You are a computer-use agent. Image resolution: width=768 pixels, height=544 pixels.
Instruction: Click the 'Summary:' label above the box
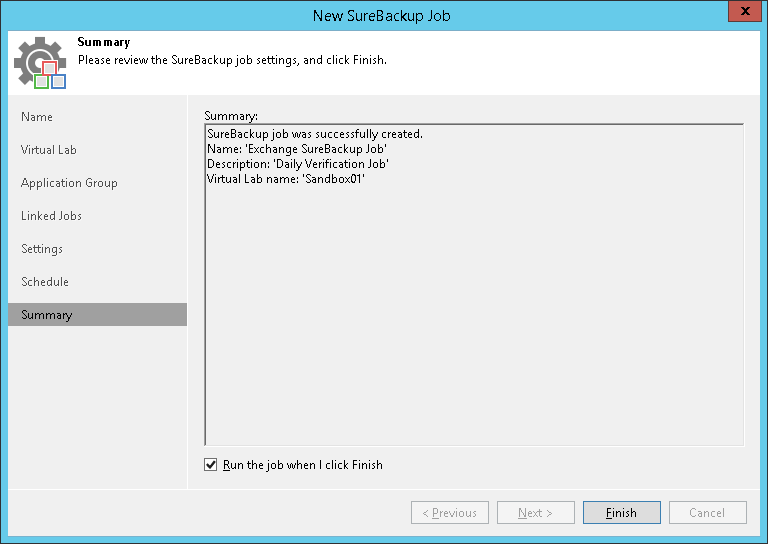point(231,116)
